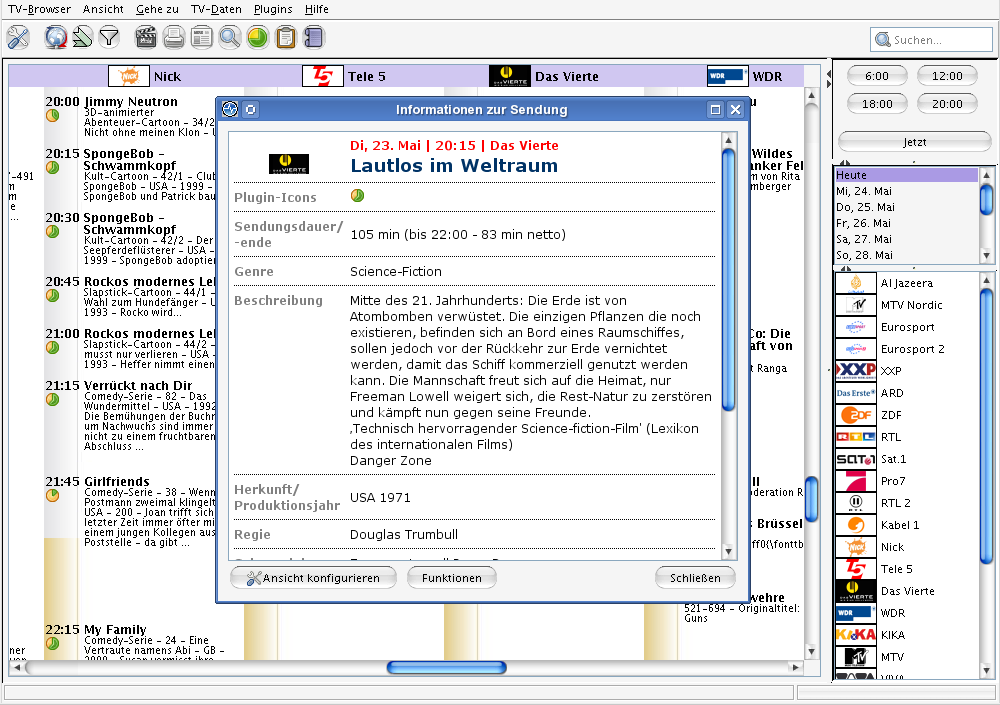Select Do, 25. Mai in the date list
1000x705 pixels.
click(906, 207)
